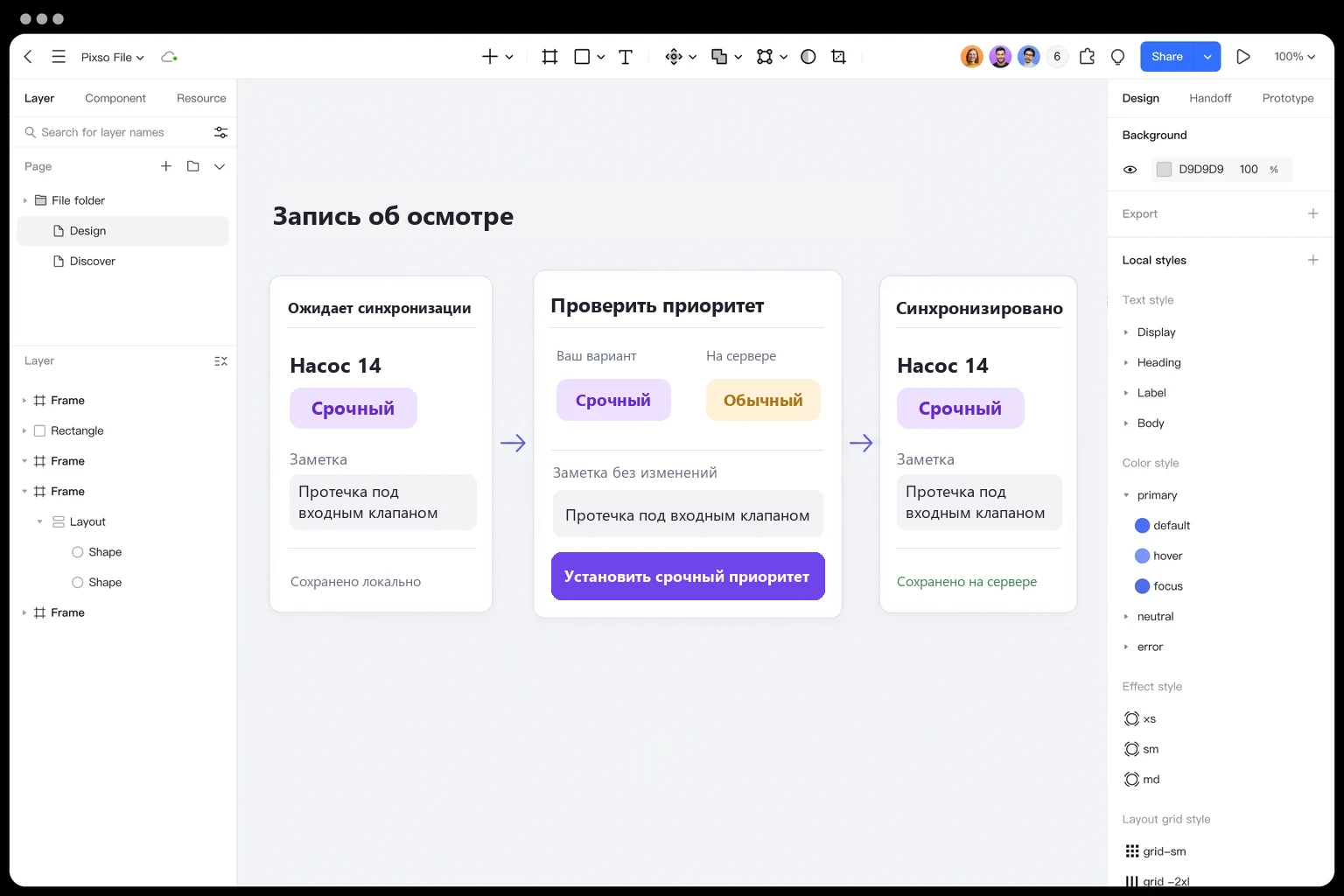Select the primary default color style
The image size is (1344, 896).
1162,526
